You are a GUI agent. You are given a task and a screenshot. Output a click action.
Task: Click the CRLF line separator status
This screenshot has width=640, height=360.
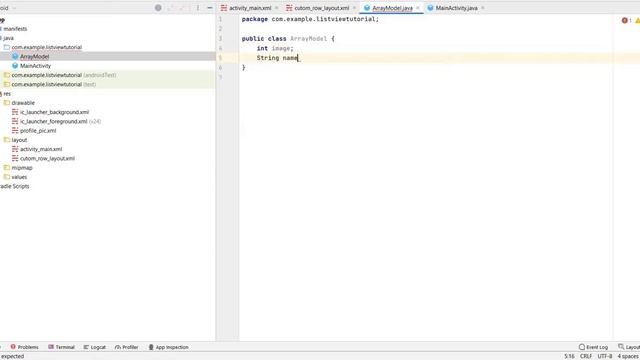pos(586,356)
